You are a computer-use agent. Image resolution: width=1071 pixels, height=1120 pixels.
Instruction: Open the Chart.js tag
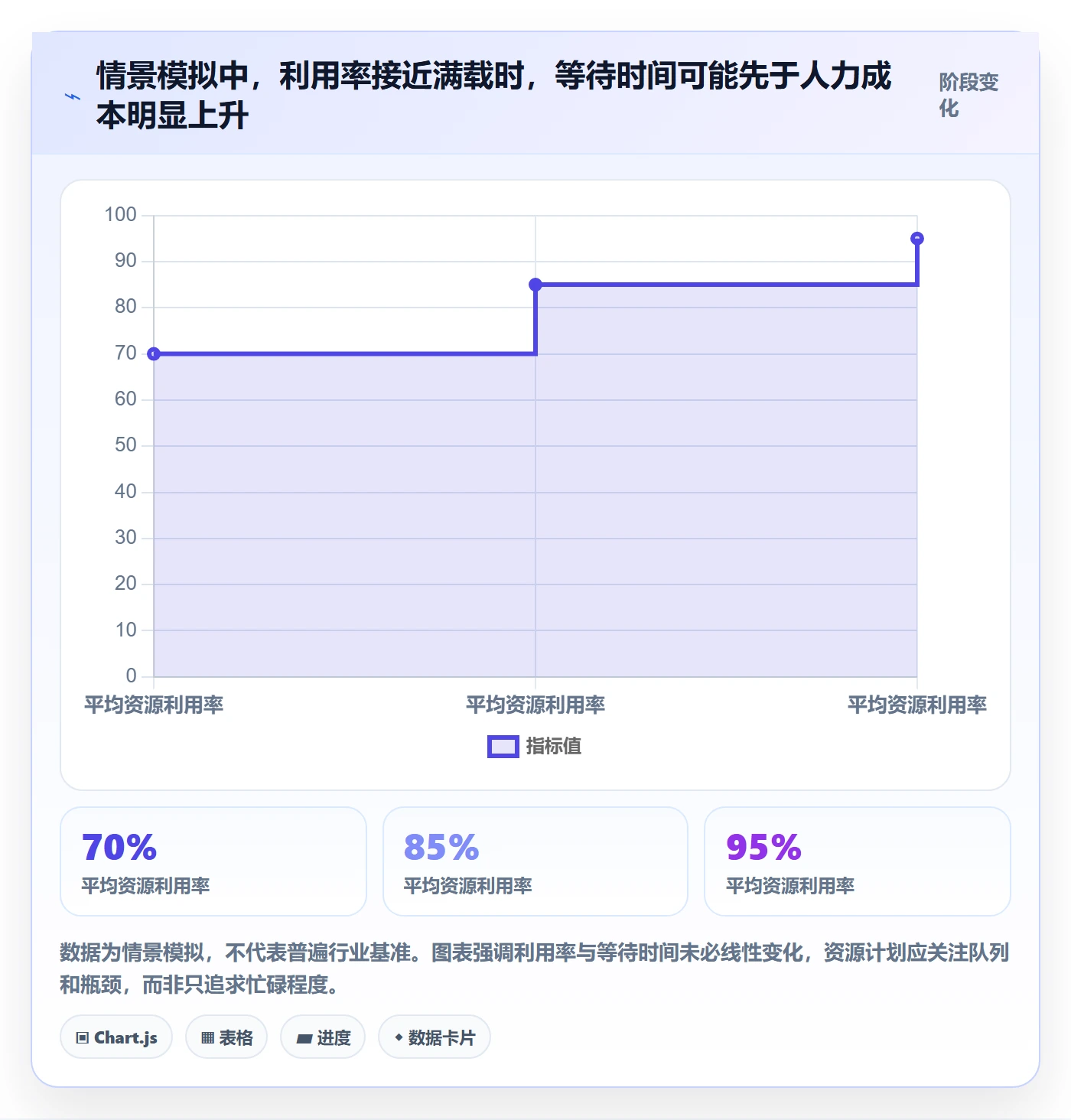pos(116,1037)
